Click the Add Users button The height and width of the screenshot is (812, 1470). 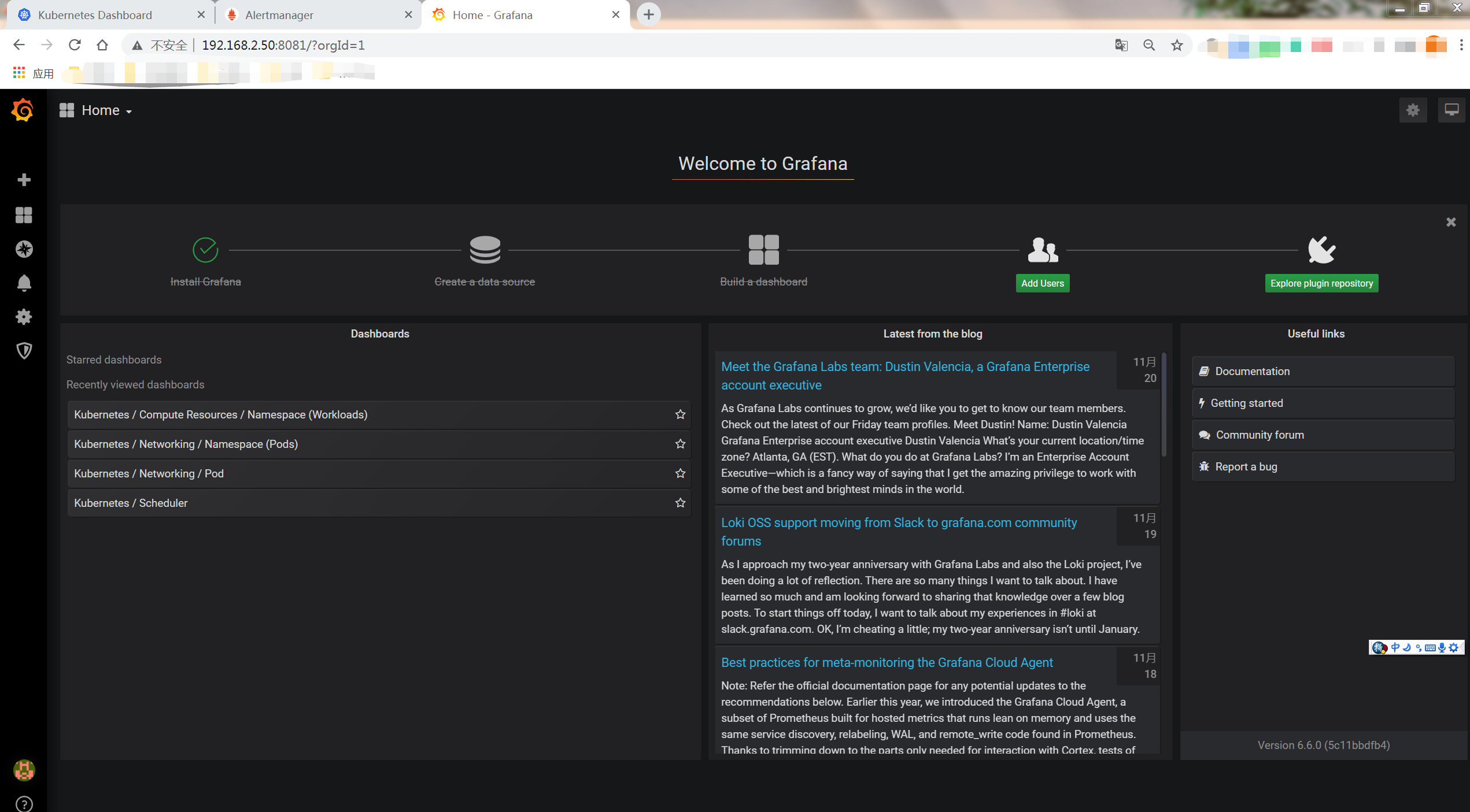coord(1042,283)
